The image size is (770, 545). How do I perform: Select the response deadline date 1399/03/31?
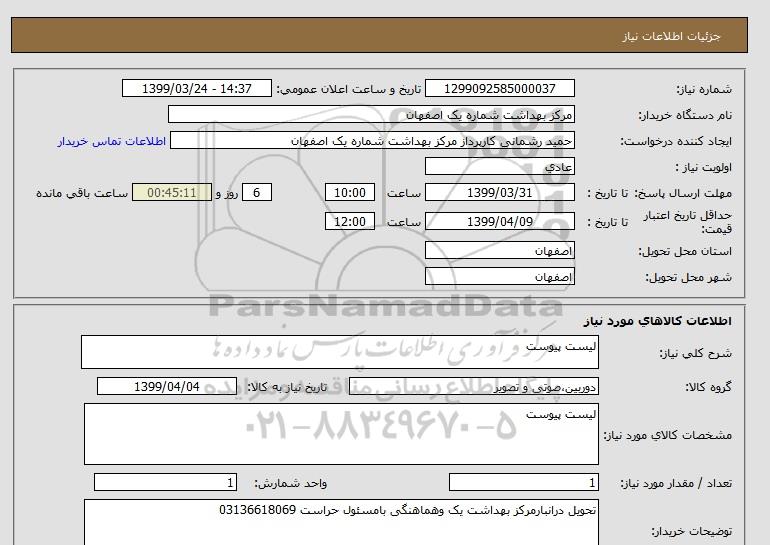tap(499, 192)
